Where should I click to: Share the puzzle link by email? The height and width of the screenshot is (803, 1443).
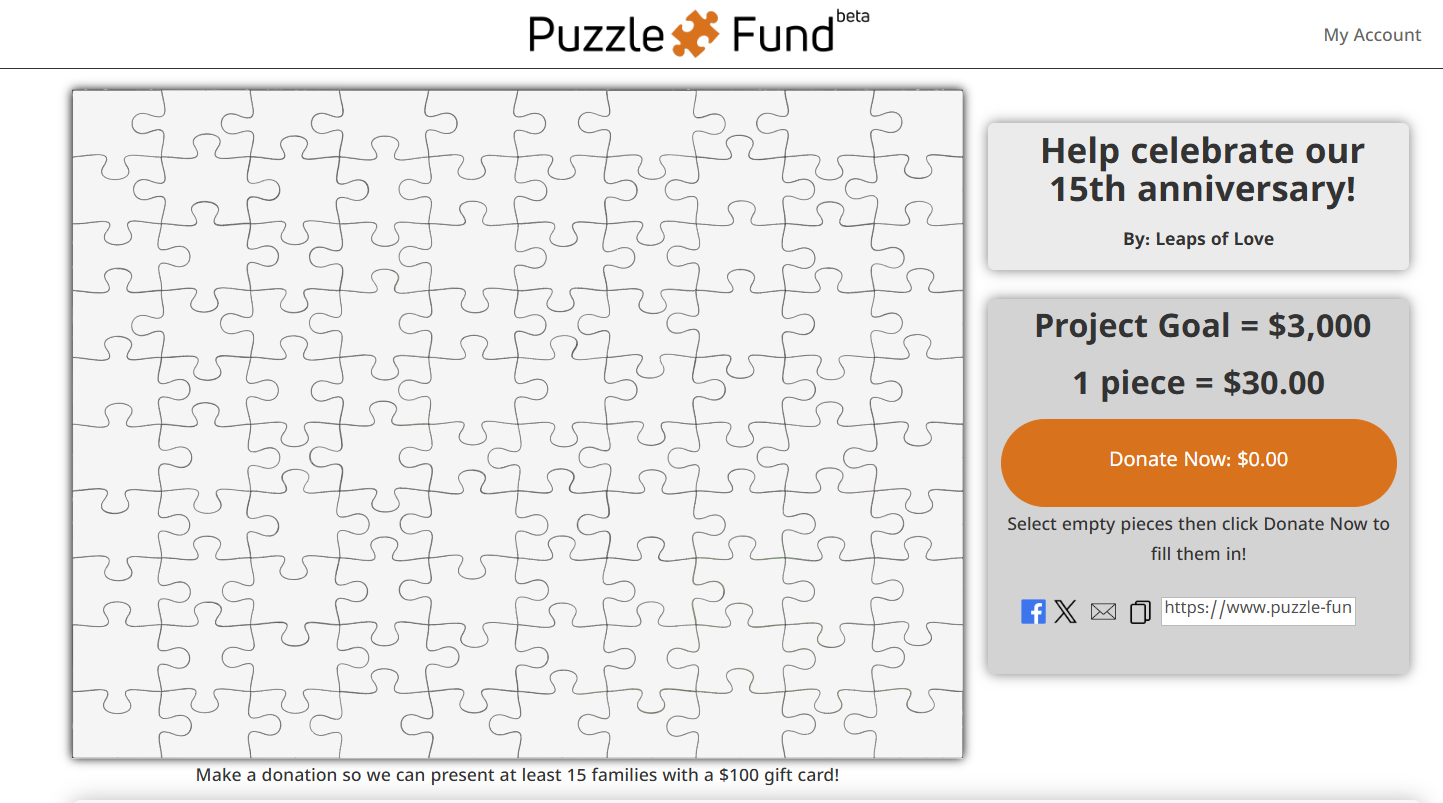(1103, 612)
